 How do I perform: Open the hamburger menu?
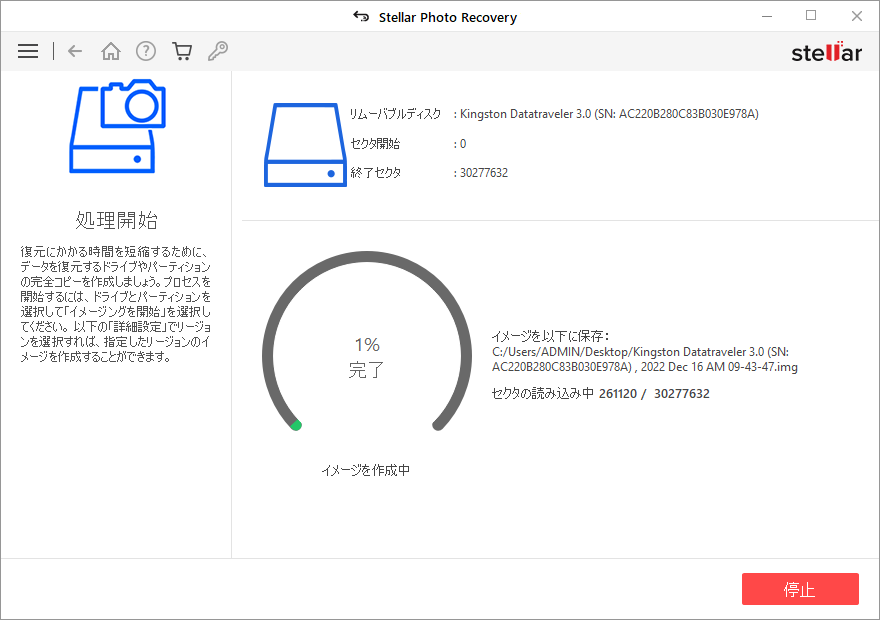pyautogui.click(x=28, y=51)
